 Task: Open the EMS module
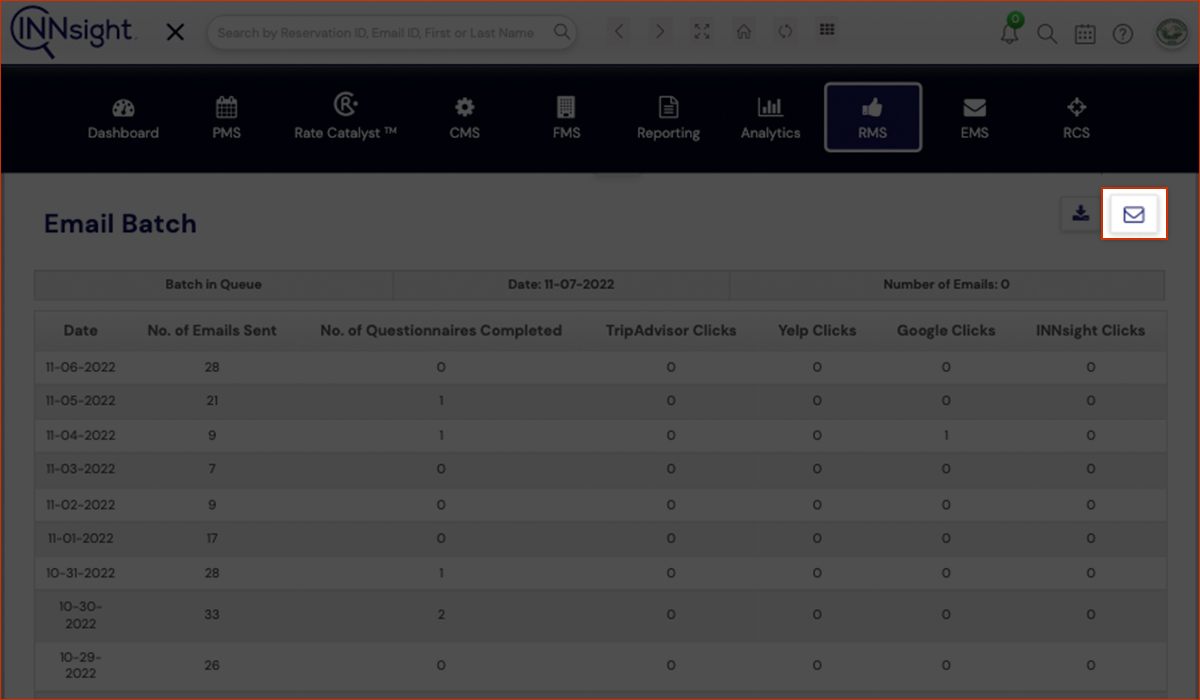pyautogui.click(x=975, y=118)
